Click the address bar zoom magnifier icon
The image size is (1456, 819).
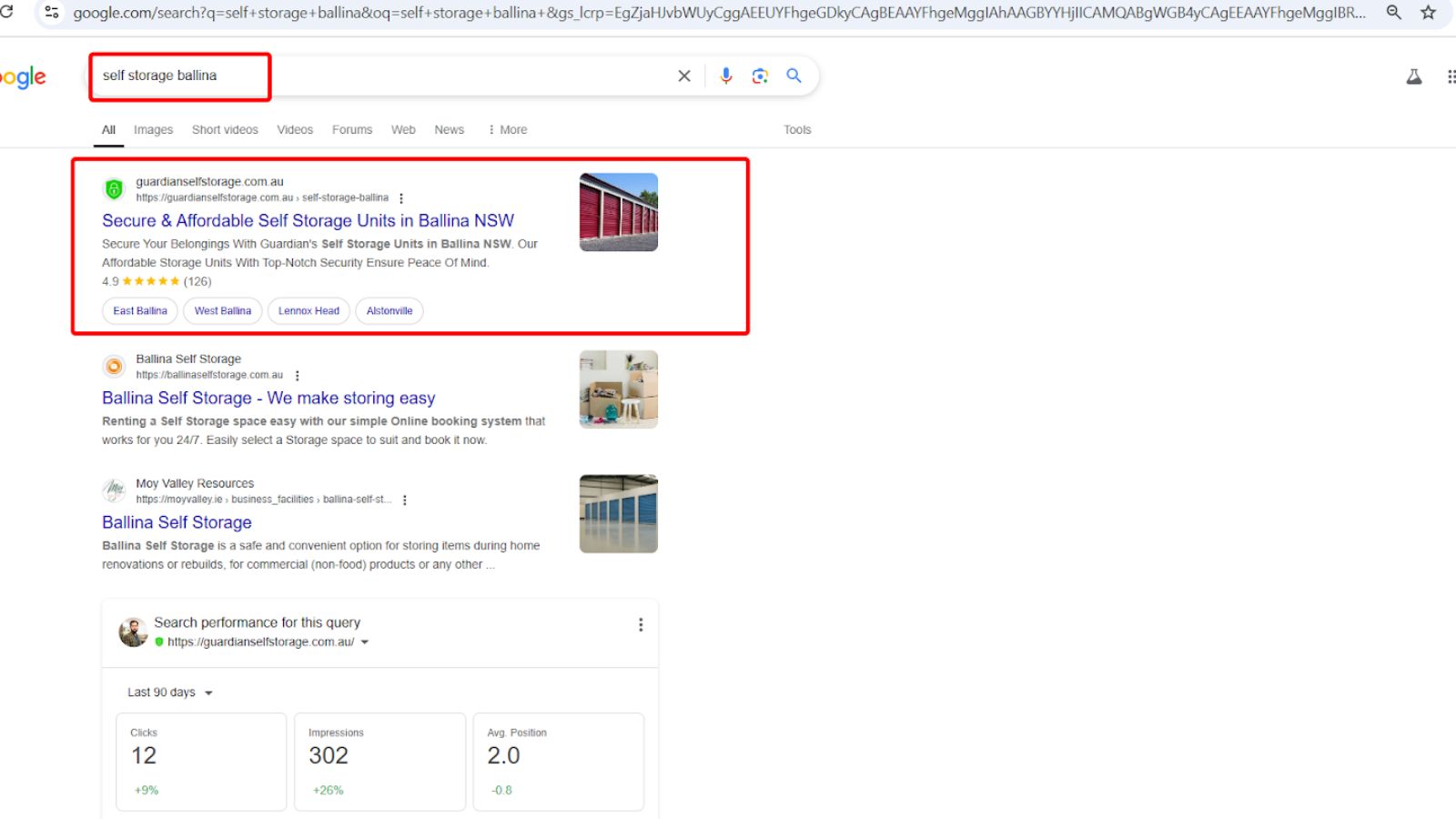pyautogui.click(x=1393, y=12)
